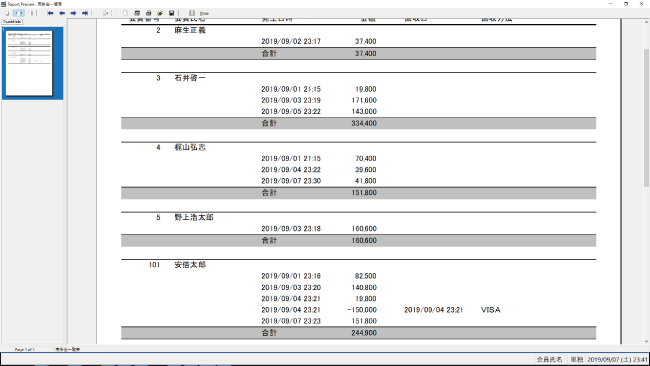This screenshot has height=366, width=650.
Task: Go to the previous page arrow
Action: [62, 13]
